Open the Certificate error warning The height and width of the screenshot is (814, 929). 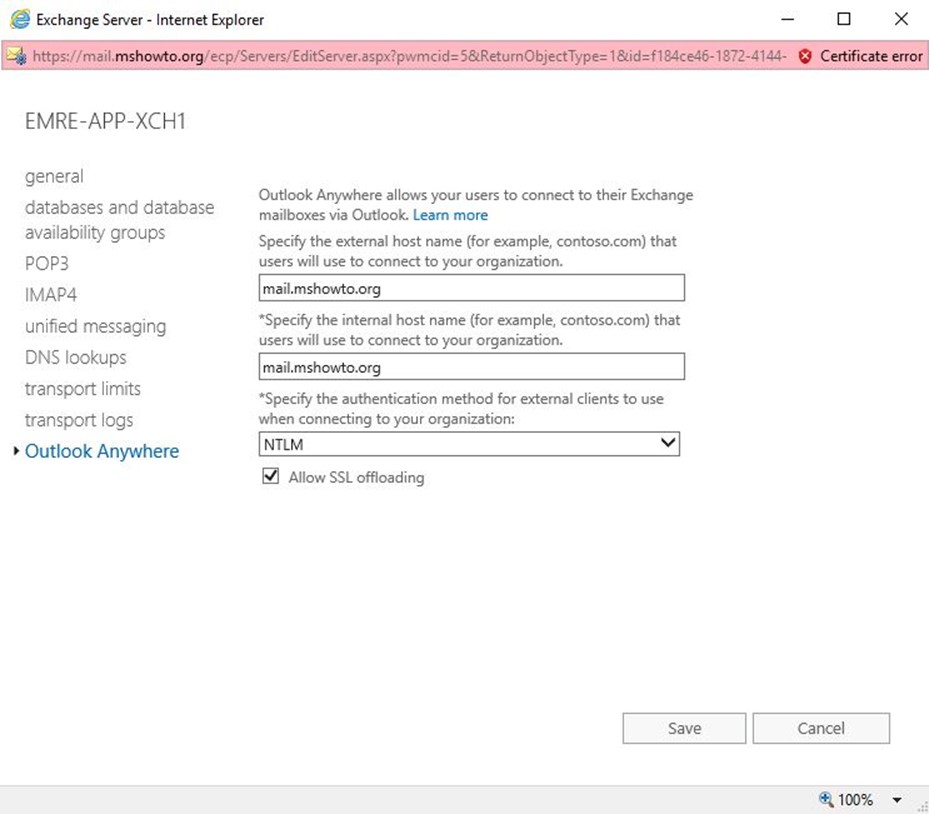tap(860, 56)
